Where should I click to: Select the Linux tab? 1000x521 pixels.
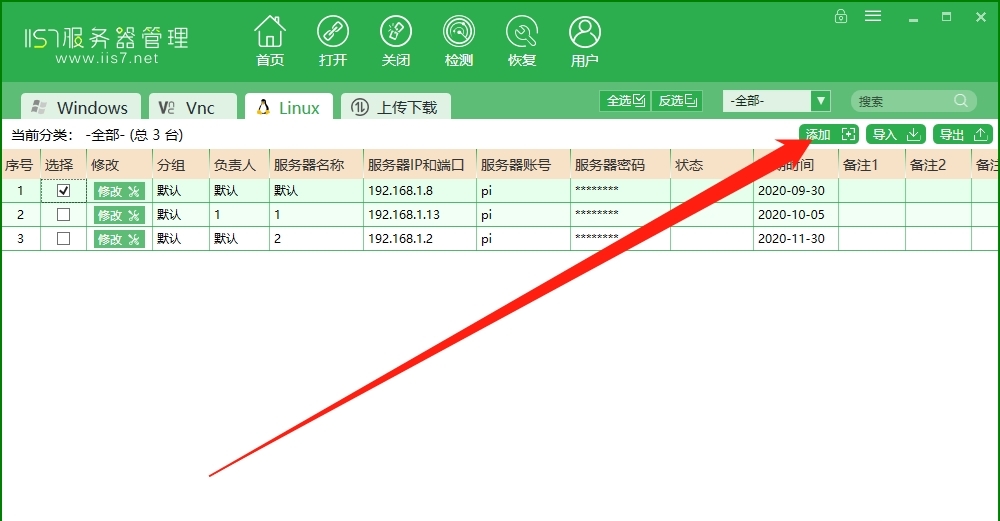289,107
